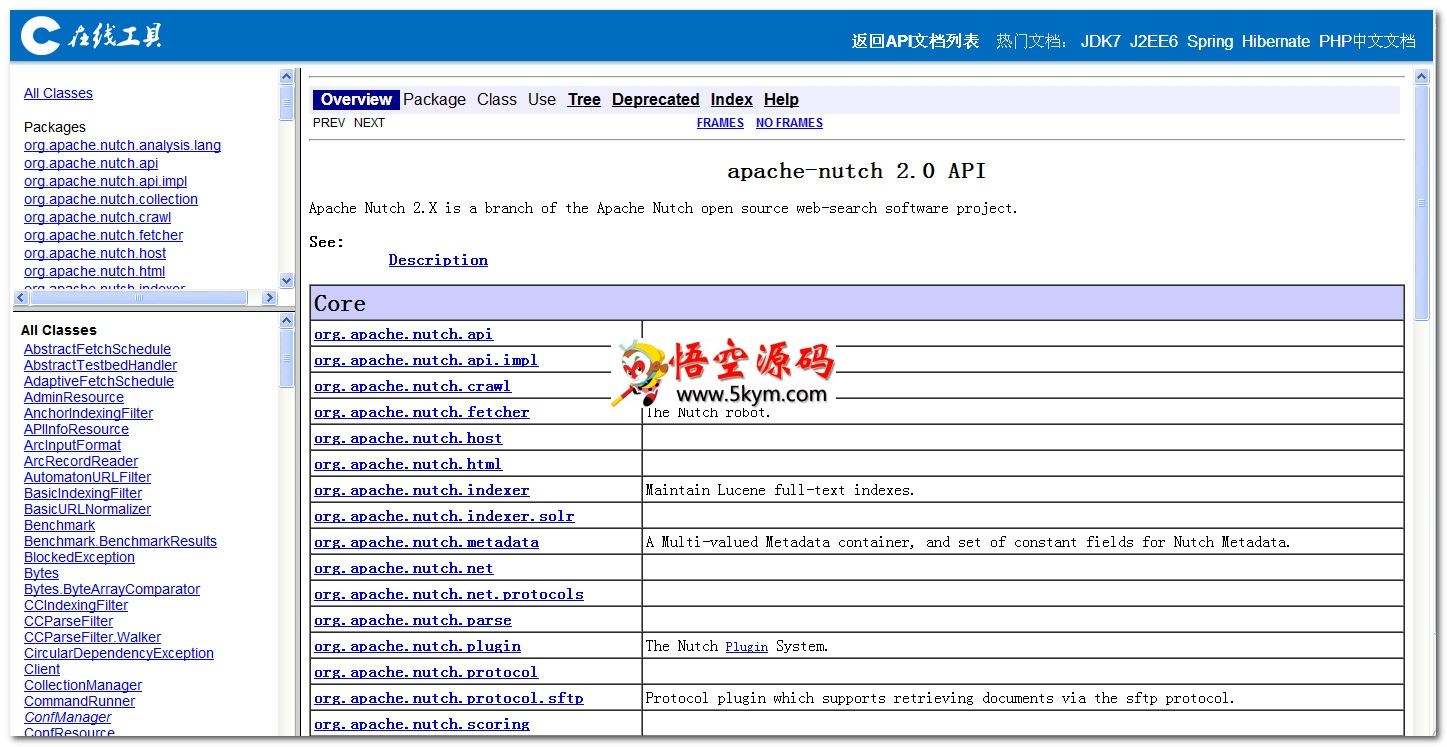Open org.apache.nutch.crawl in Core table
This screenshot has width=1447, height=747.
click(x=412, y=386)
